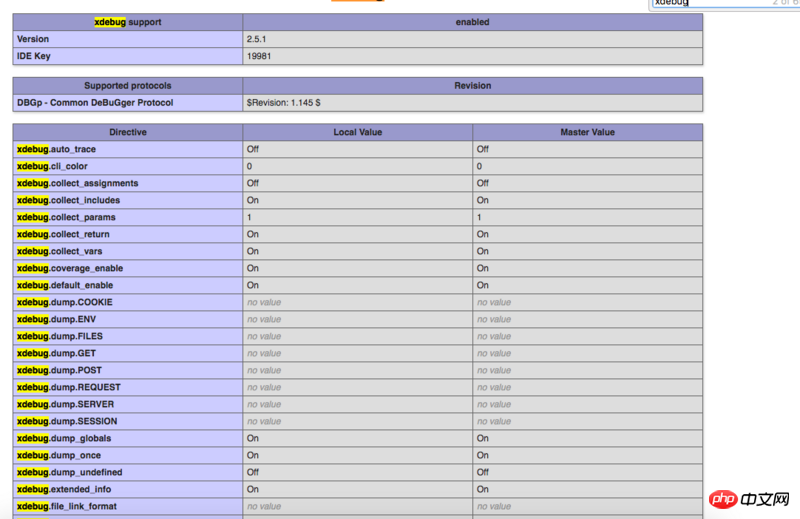Viewport: 800px width, 519px height.
Task: Click file_link_format local 'no value' cell
Action: pyautogui.click(x=358, y=506)
